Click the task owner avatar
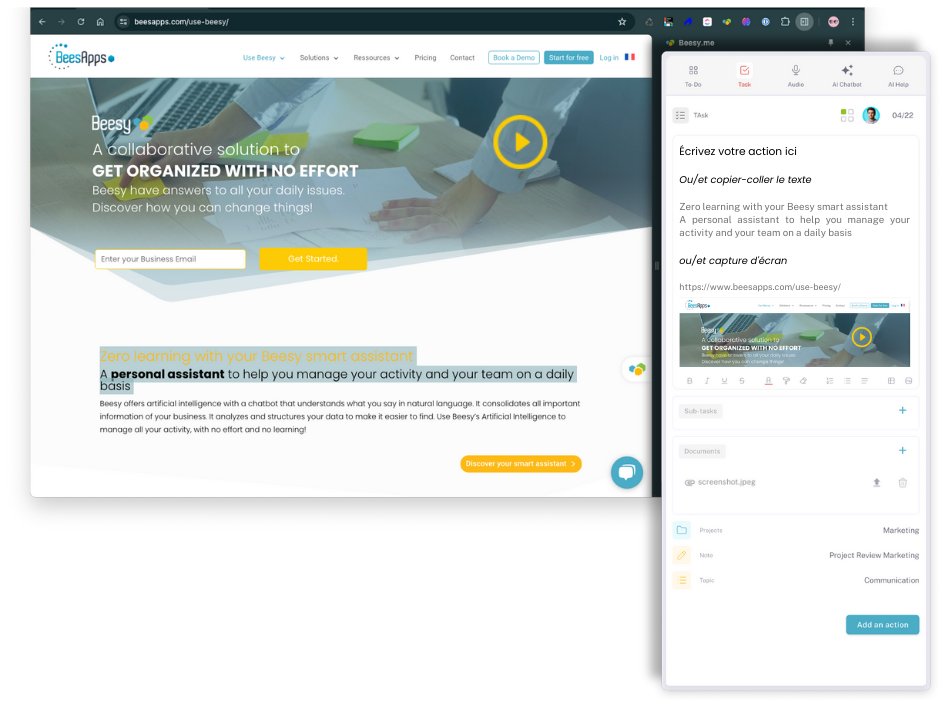 871,115
